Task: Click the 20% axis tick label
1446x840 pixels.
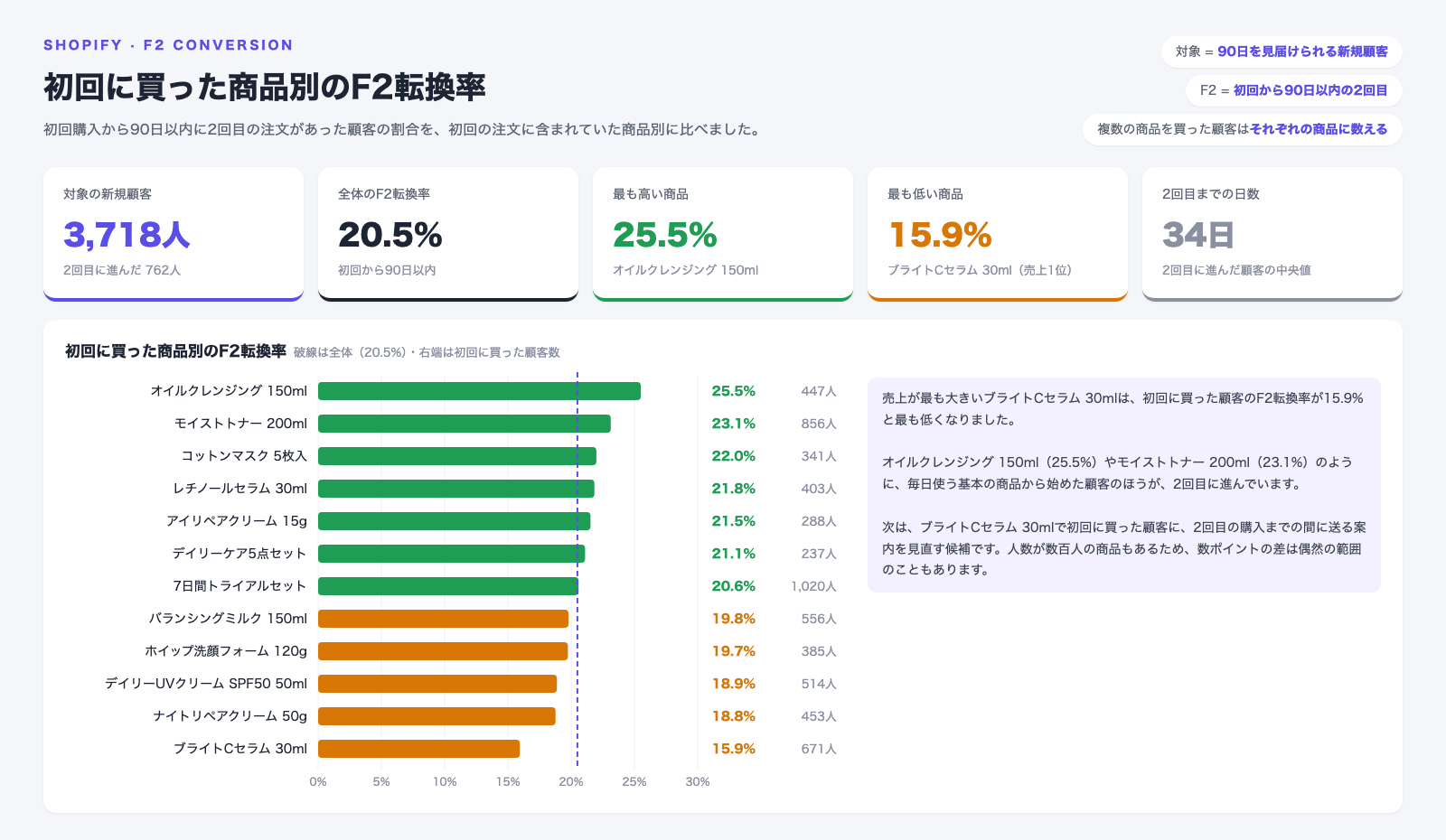Action: pyautogui.click(x=571, y=782)
